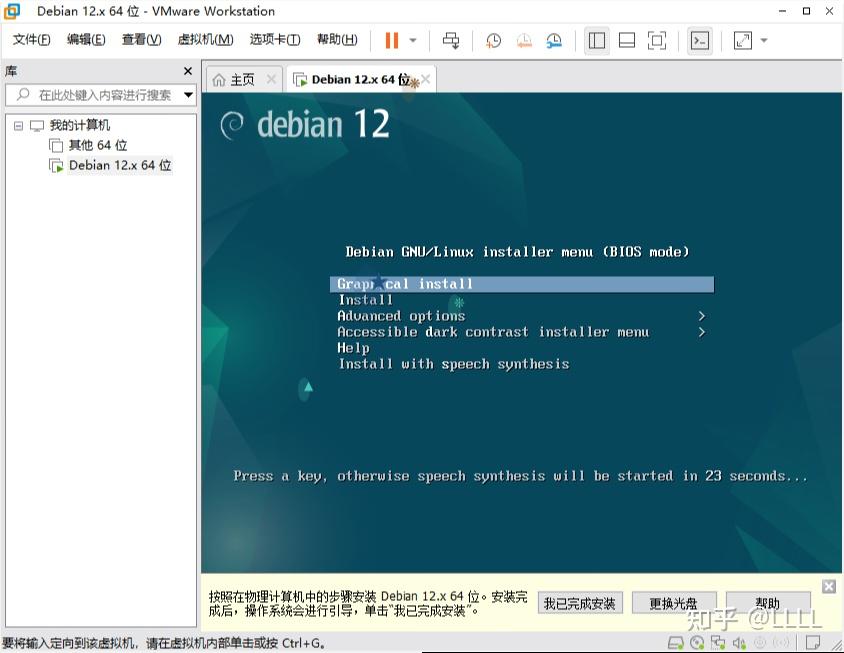Screen dimensions: 844x653
Task: Click the 我已完成安装 button
Action: click(x=580, y=603)
